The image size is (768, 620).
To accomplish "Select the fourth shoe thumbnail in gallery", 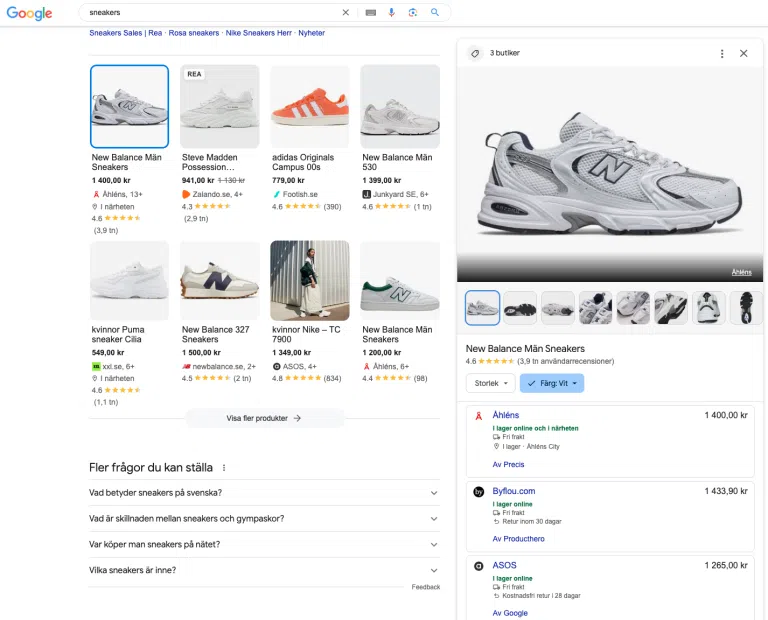I will coord(595,308).
